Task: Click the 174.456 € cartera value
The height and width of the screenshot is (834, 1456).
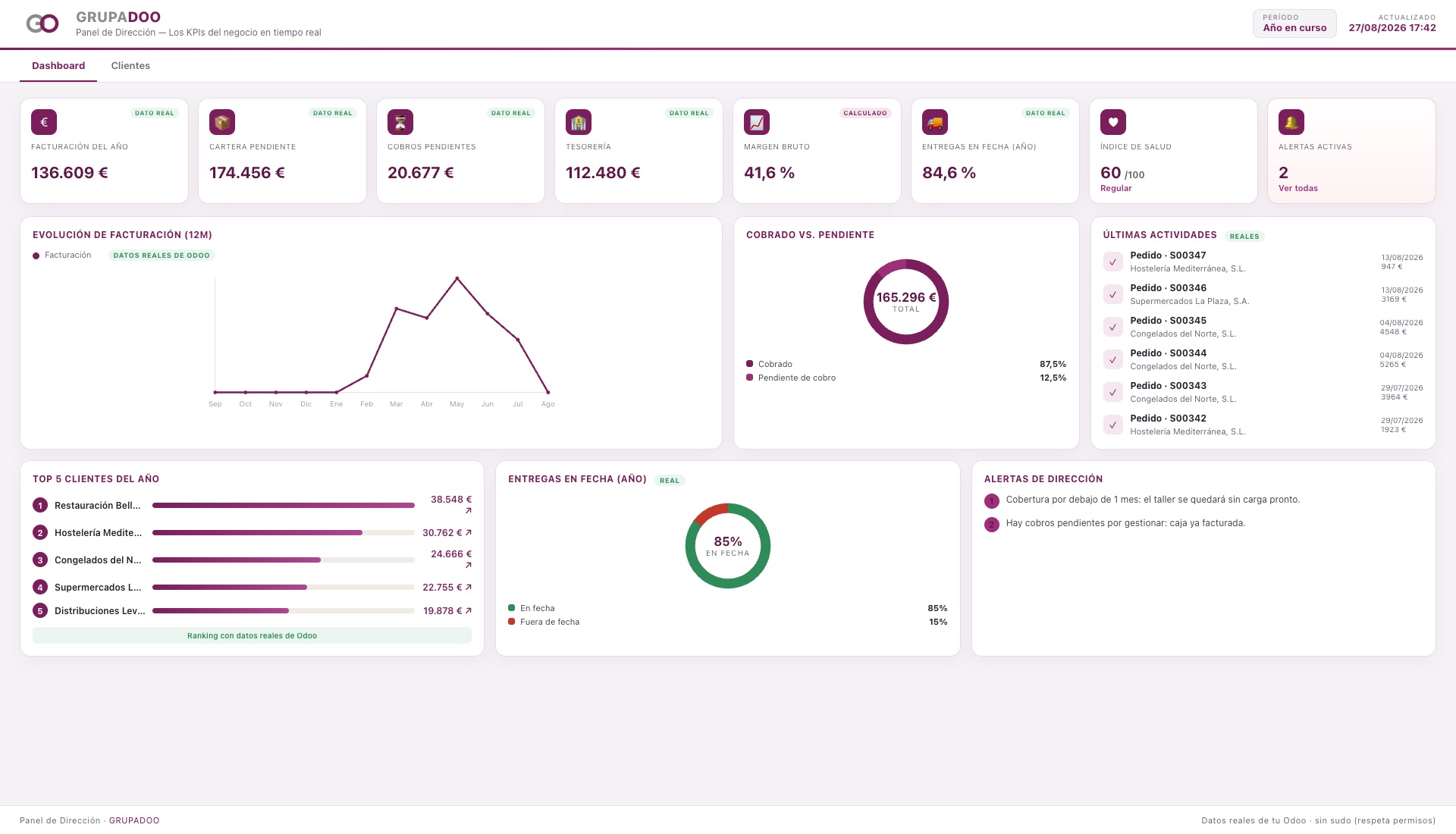Action: 247,173
